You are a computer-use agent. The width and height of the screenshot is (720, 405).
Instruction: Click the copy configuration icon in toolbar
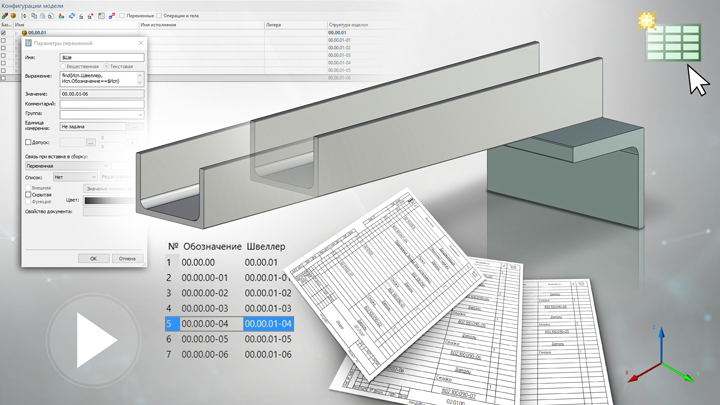pyautogui.click(x=34, y=16)
